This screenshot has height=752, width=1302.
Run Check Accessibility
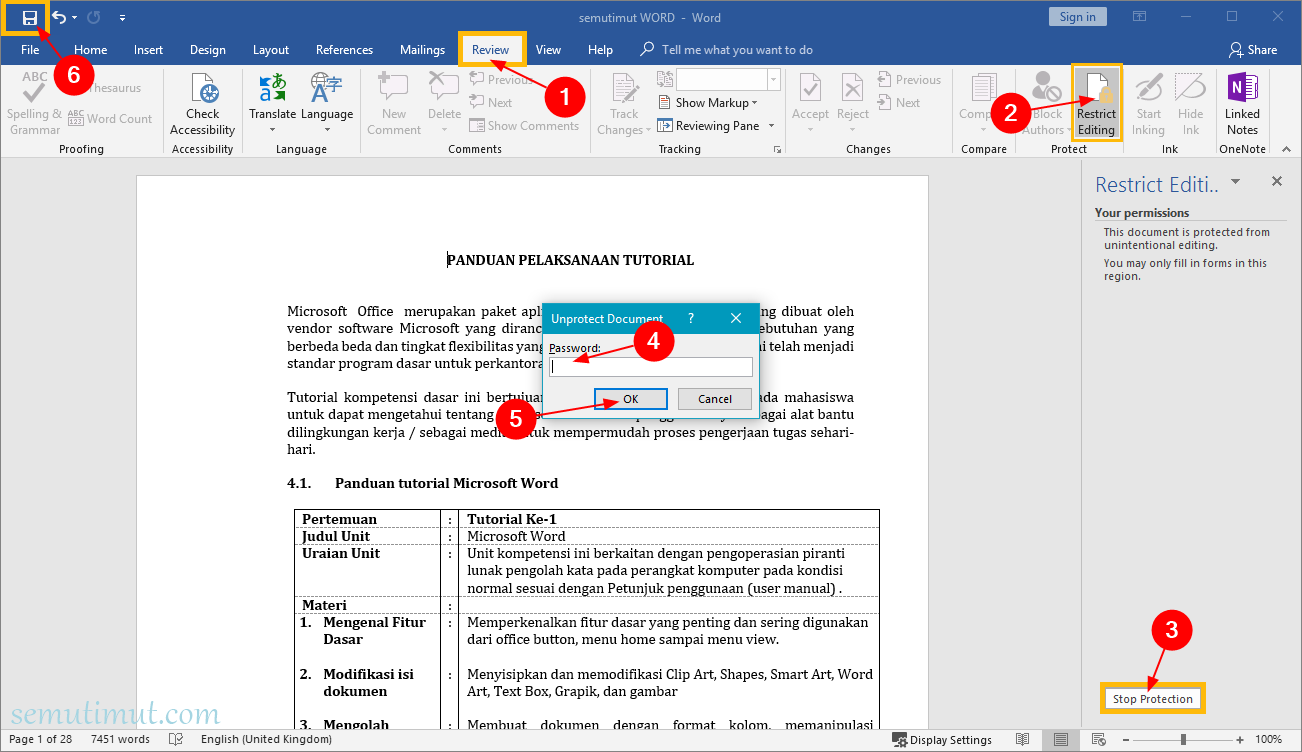tap(202, 103)
